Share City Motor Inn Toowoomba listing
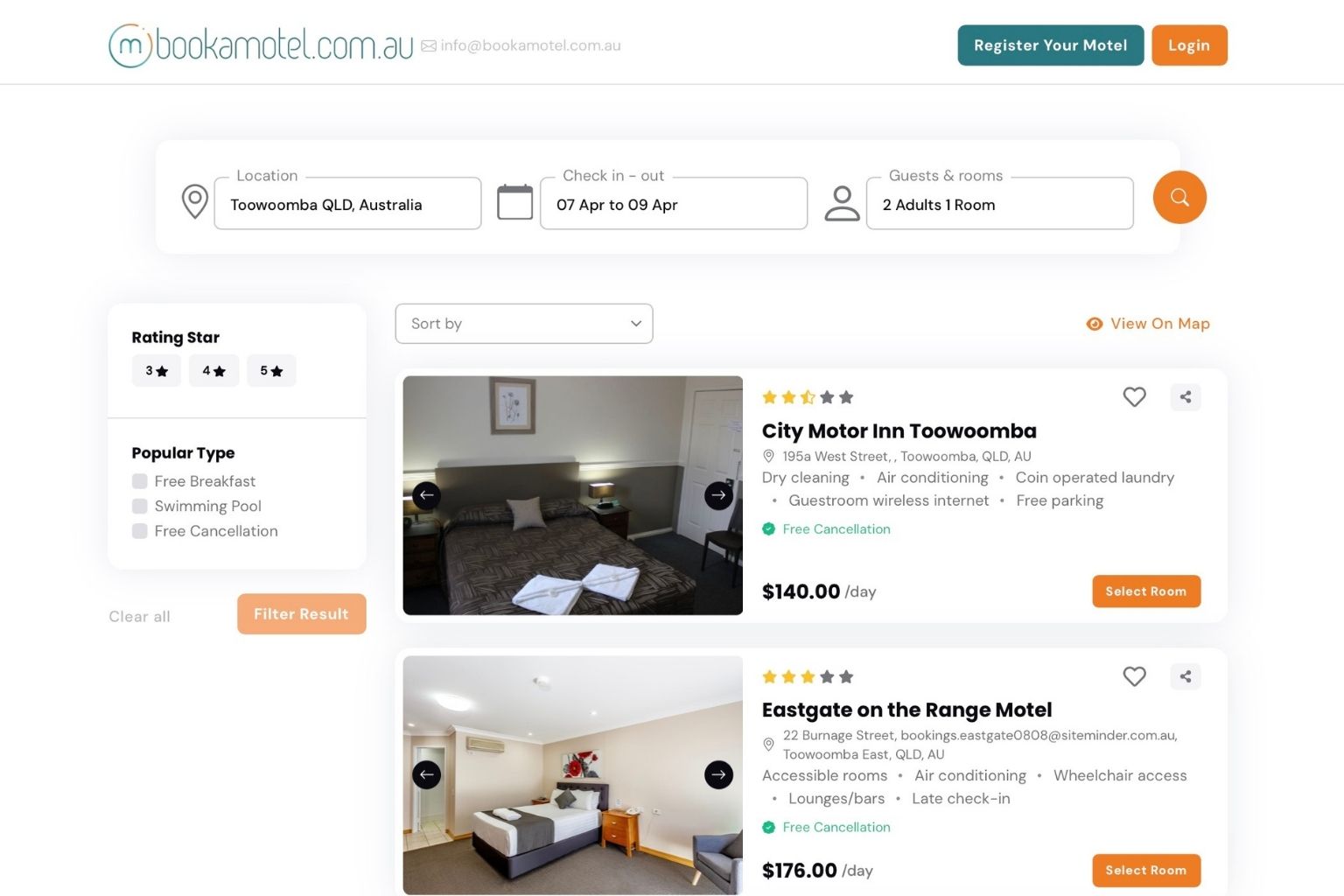Viewport: 1344px width, 896px height. click(1185, 397)
